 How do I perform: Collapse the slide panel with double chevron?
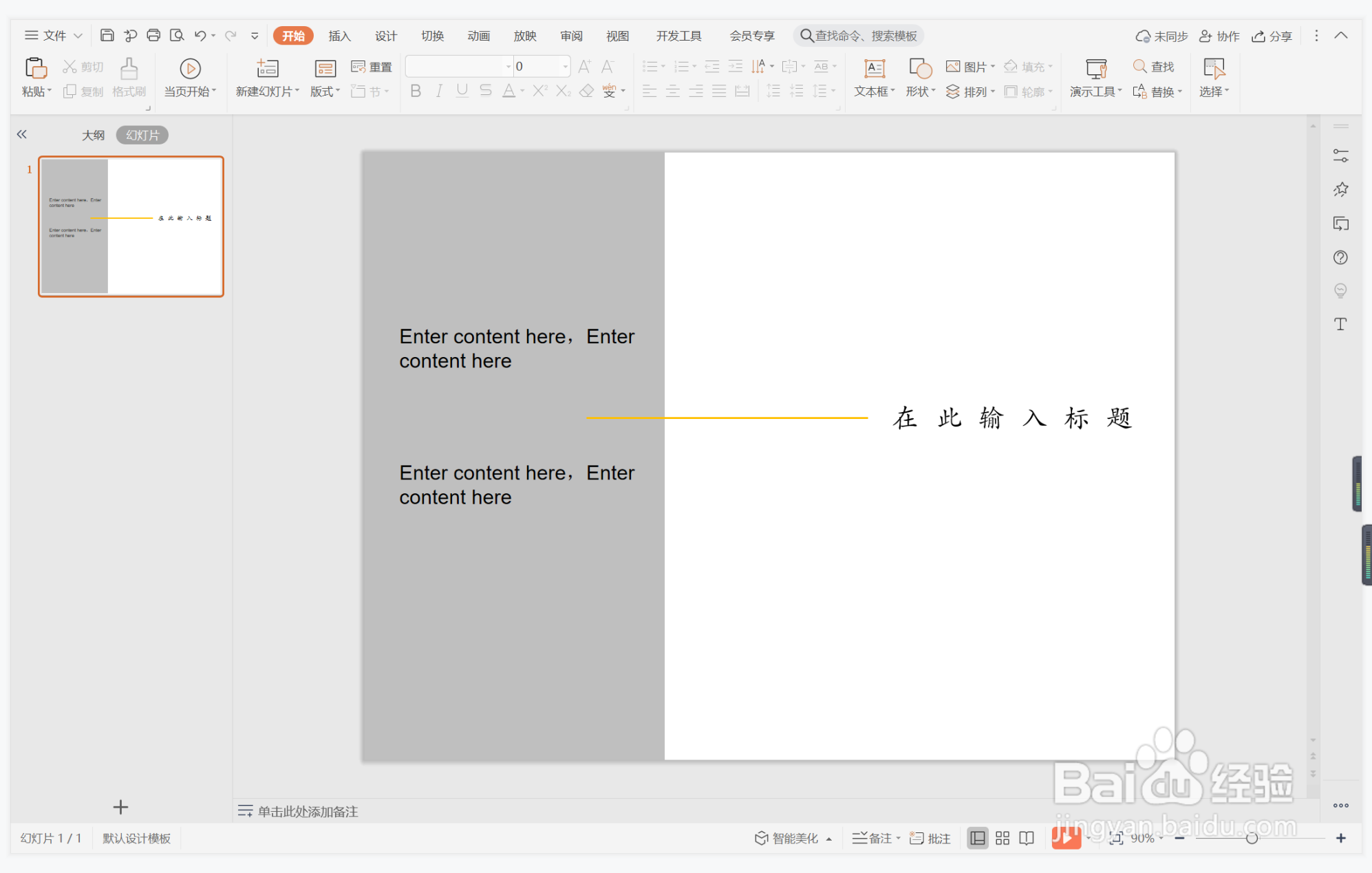pyautogui.click(x=22, y=134)
